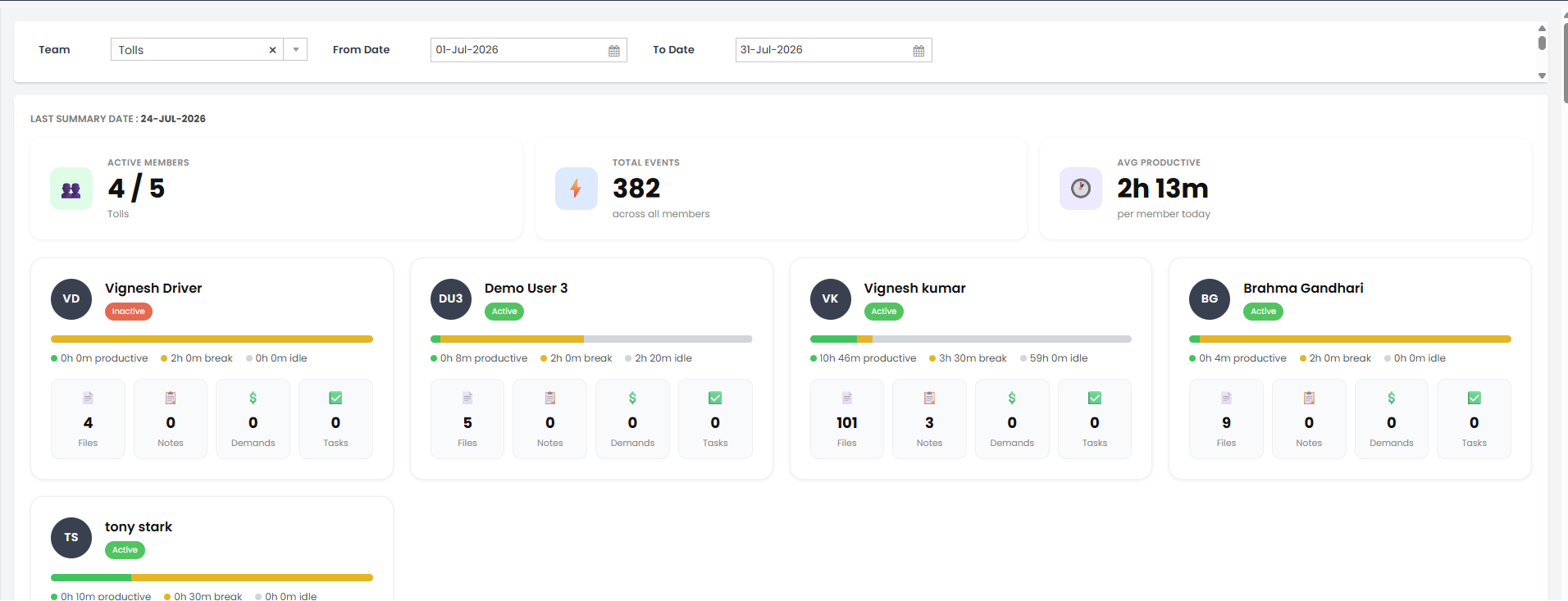Open Vignesh Driver's Tasks tile

(335, 419)
